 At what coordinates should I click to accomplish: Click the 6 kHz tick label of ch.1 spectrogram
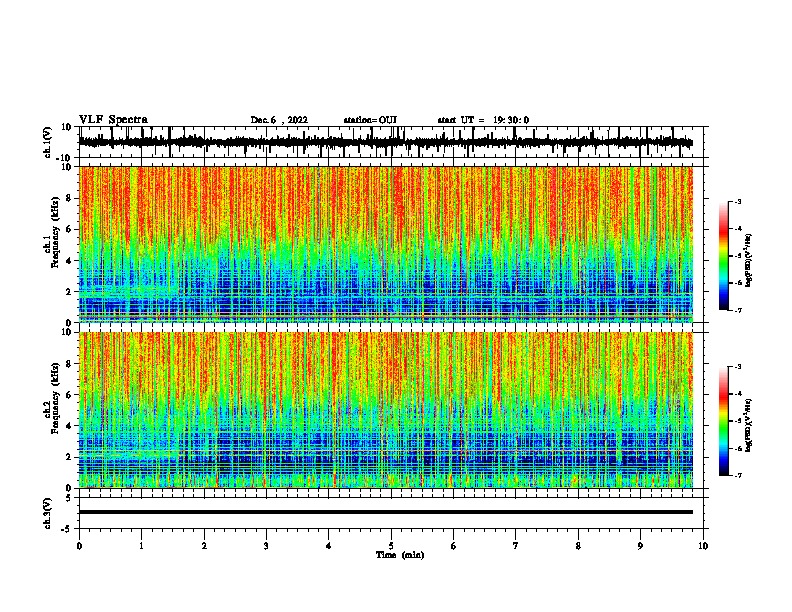[69, 229]
